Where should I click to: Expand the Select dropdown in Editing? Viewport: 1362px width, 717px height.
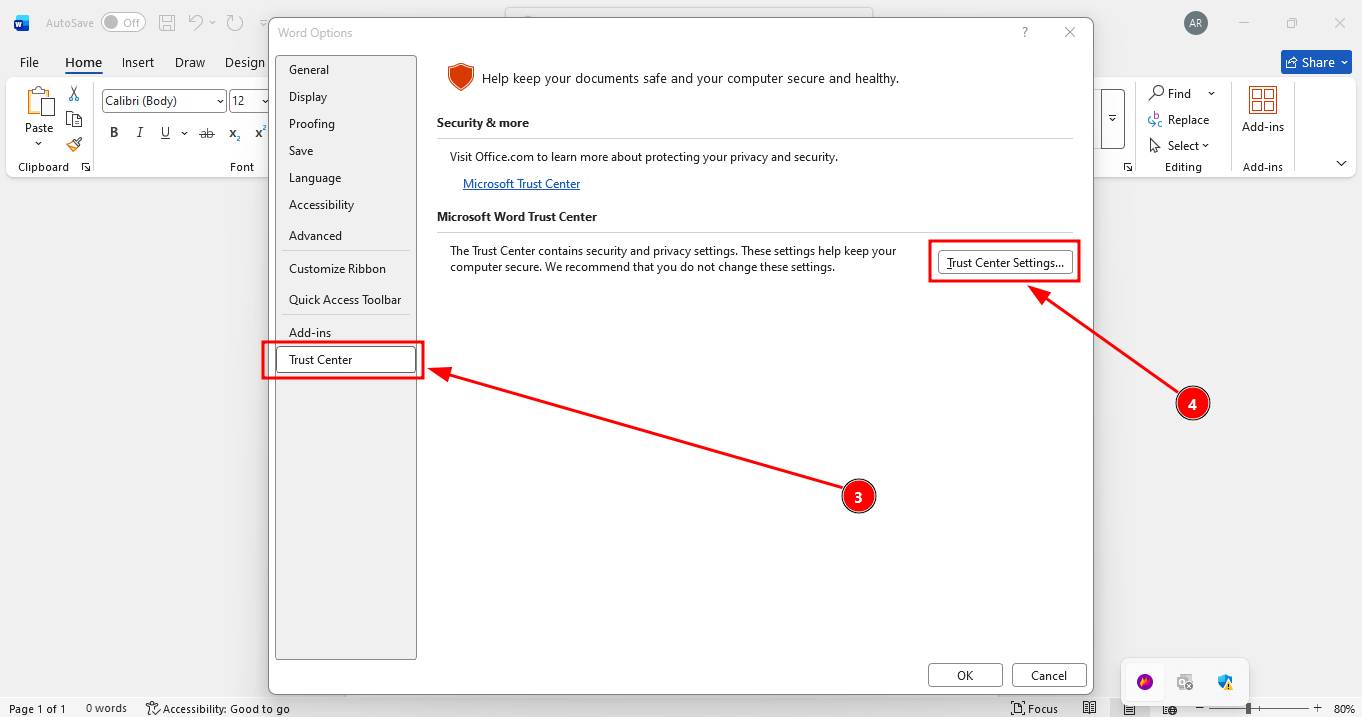click(x=1187, y=145)
